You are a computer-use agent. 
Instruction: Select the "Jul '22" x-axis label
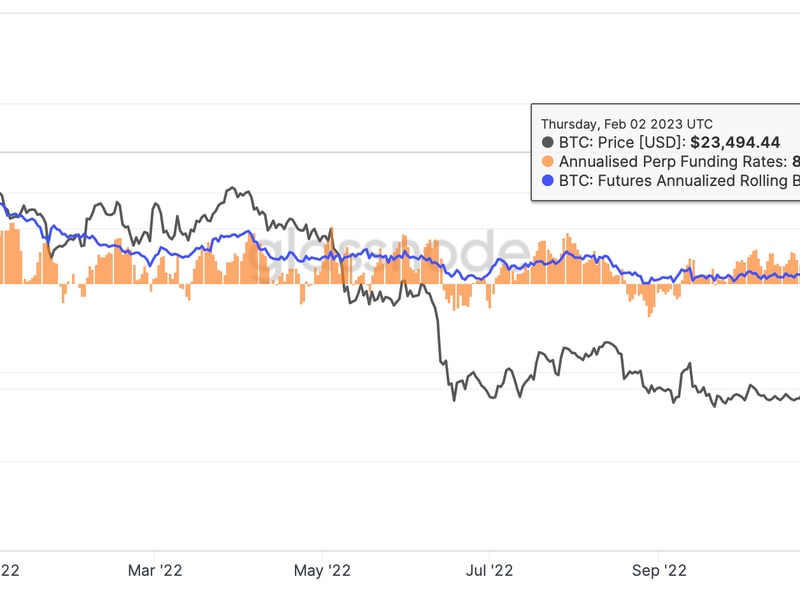tap(489, 570)
